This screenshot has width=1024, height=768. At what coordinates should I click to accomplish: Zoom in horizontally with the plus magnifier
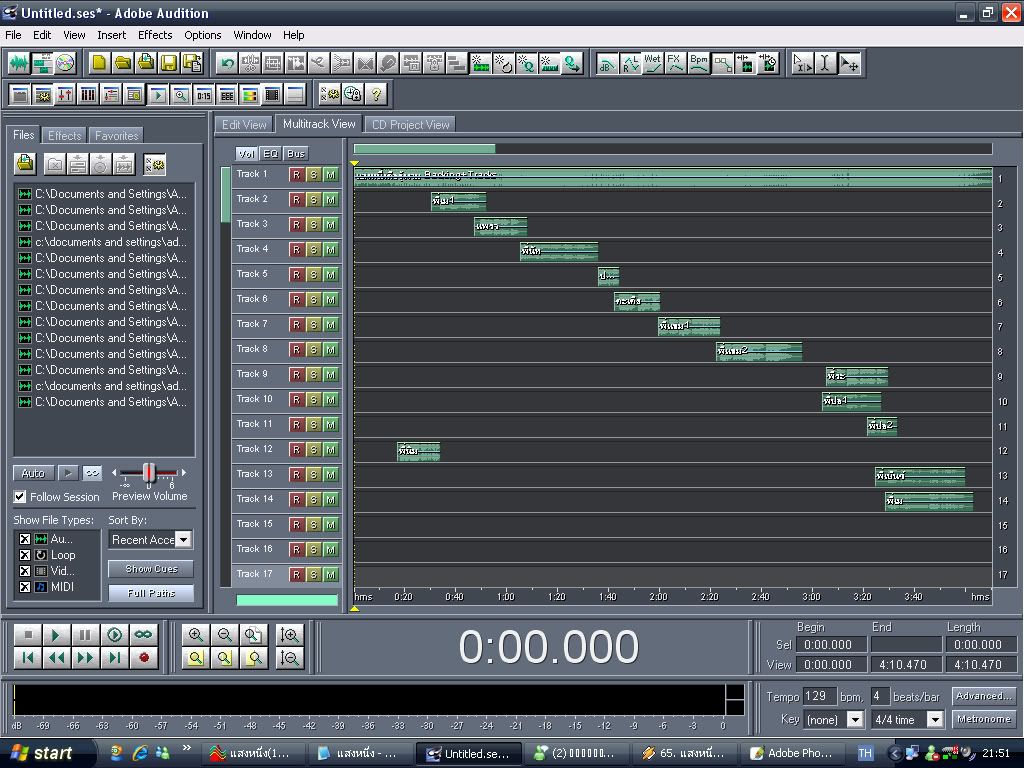tap(195, 635)
